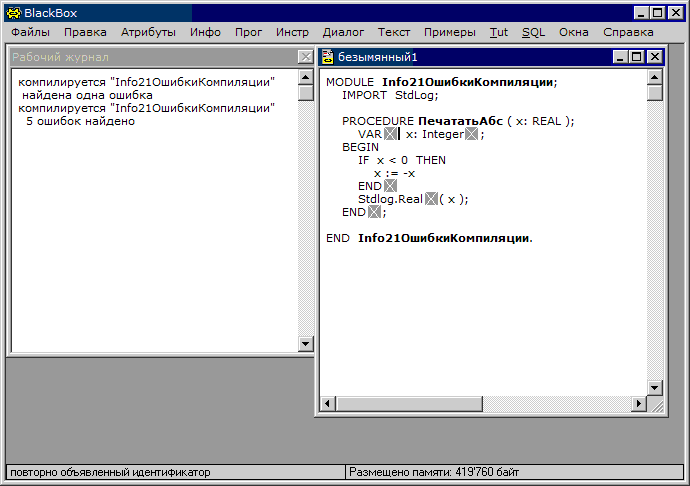Click the editor vertical scroll-up arrow
Viewport: 690px width, 486px height.
pos(655,77)
